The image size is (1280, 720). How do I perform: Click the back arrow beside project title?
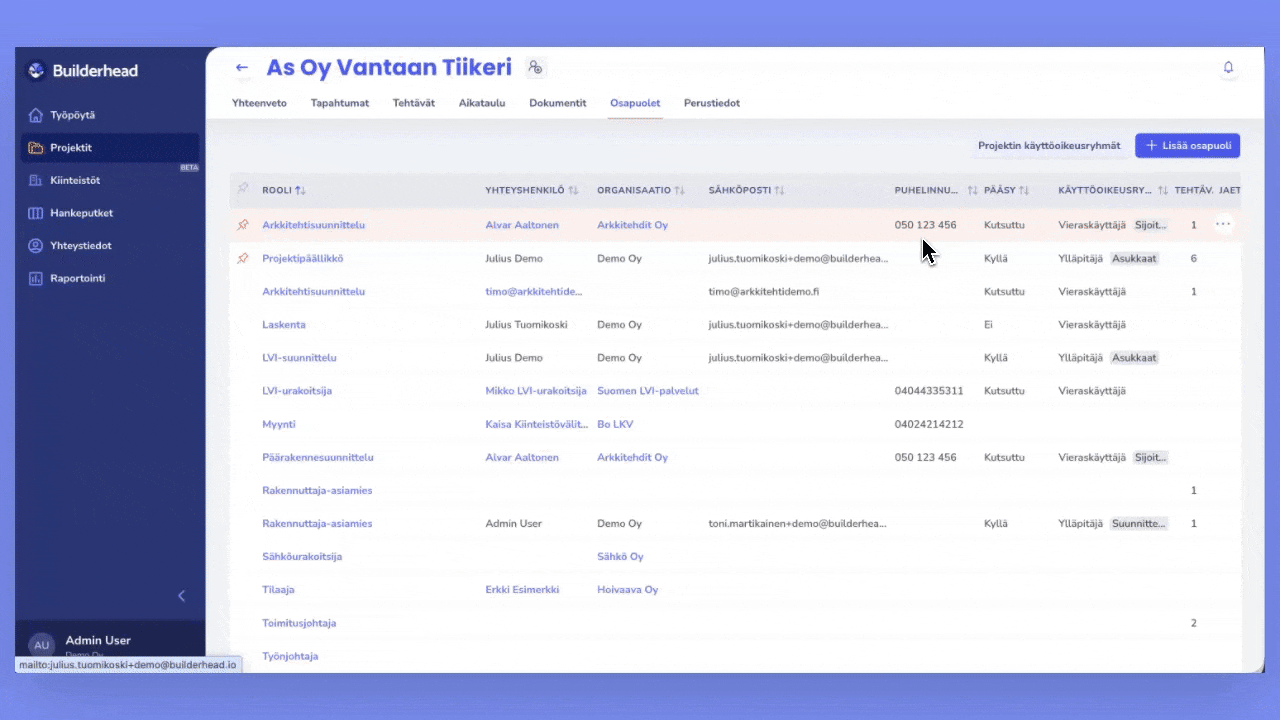(x=241, y=68)
